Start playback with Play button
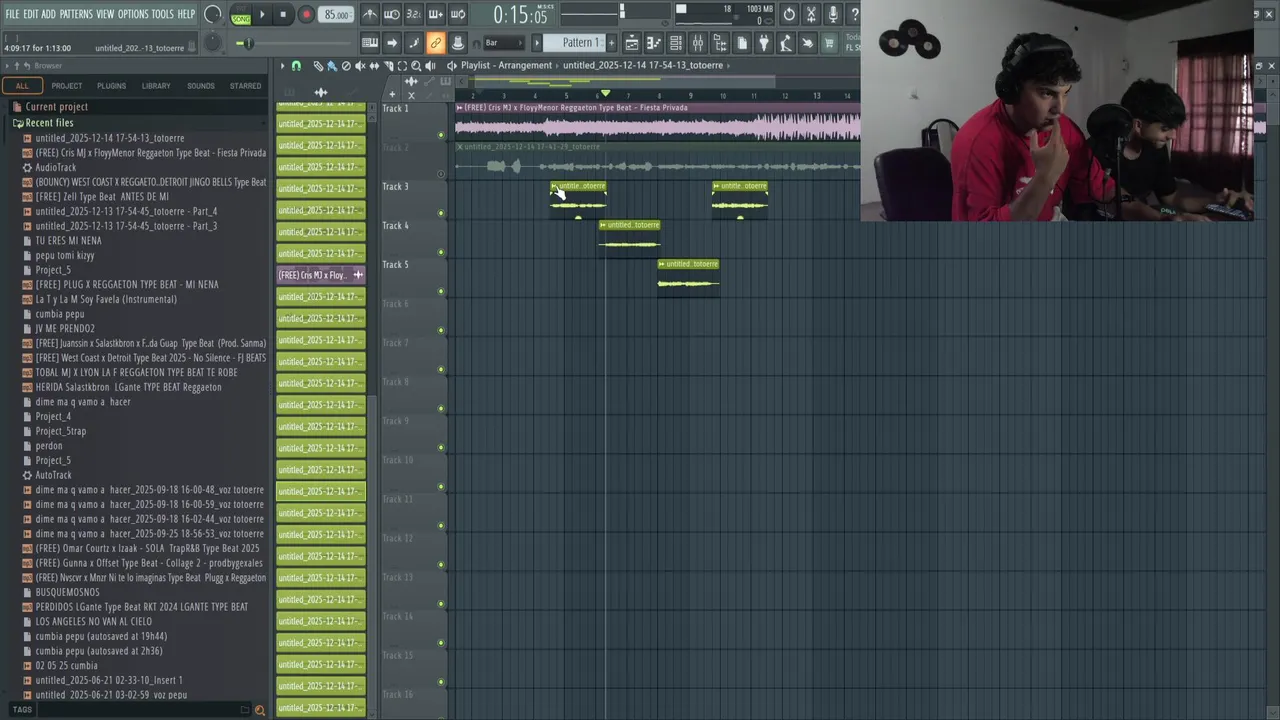 (x=263, y=15)
